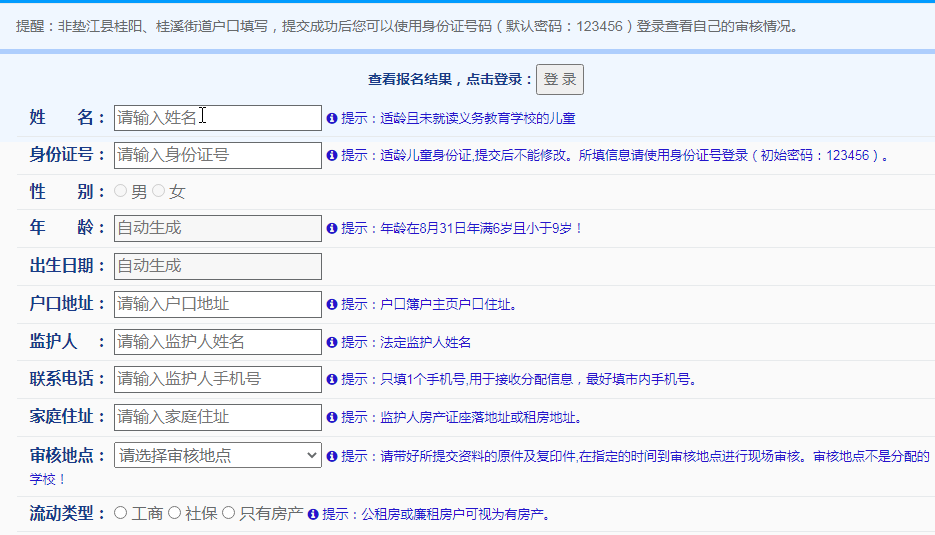Choose 工商 as 流动类型
The height and width of the screenshot is (535, 935).
121,513
